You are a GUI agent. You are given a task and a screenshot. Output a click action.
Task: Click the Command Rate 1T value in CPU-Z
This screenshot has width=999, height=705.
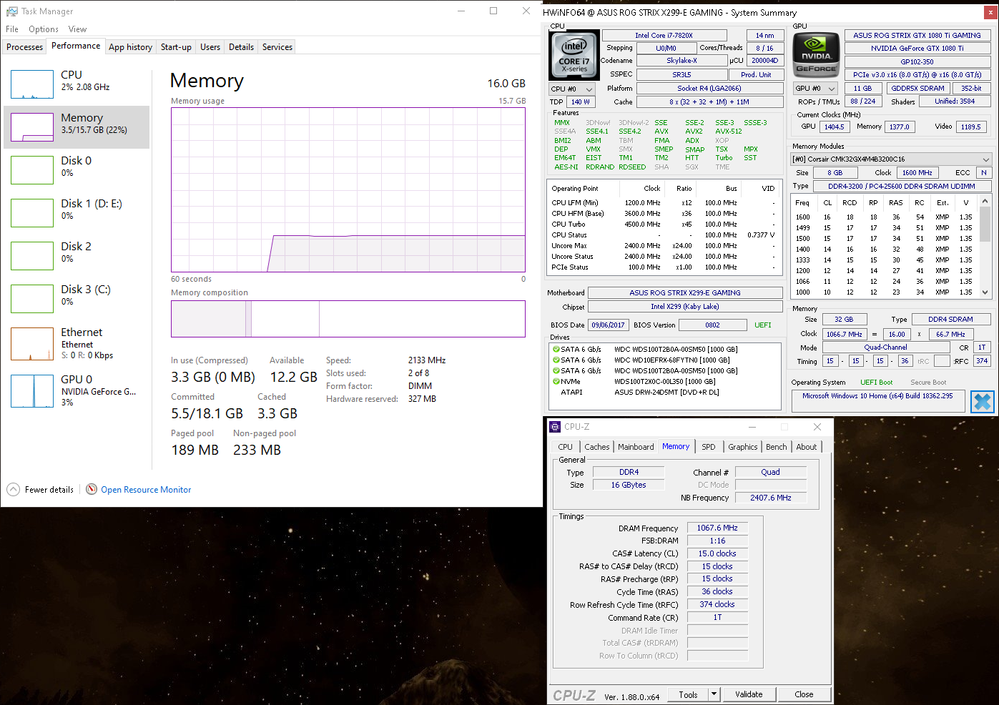[717, 617]
